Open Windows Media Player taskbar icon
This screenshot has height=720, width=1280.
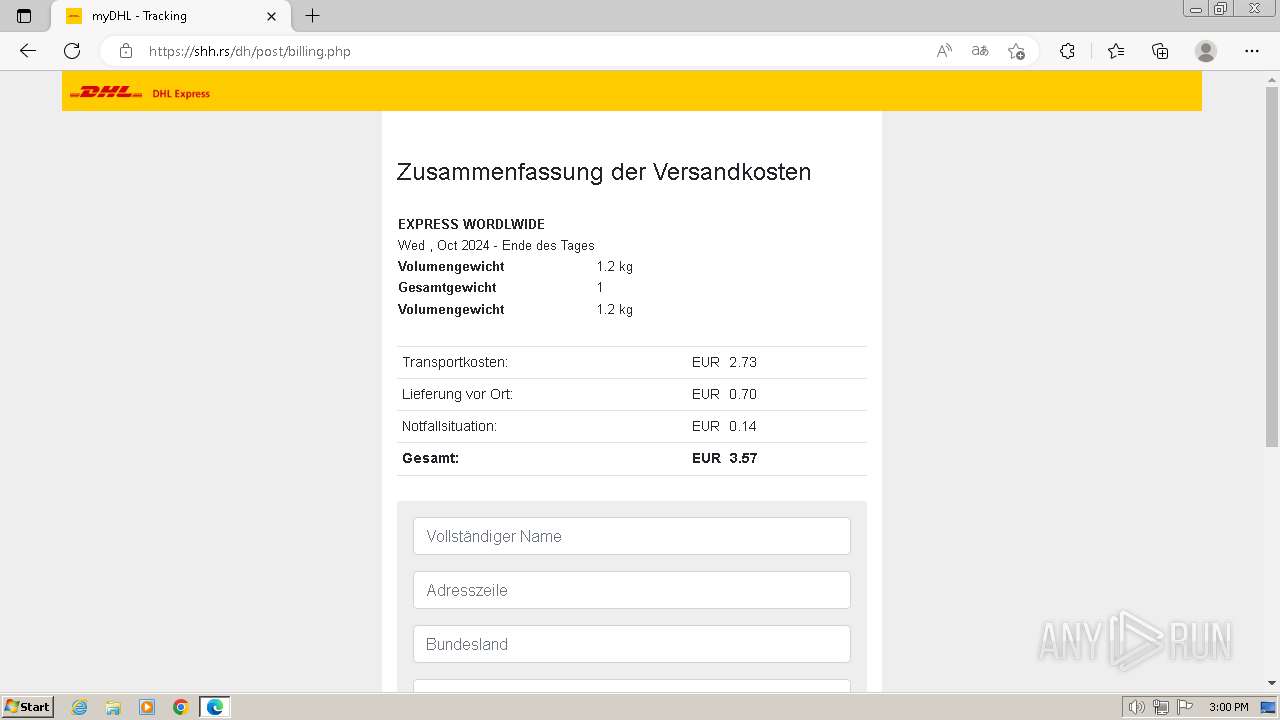coord(147,707)
